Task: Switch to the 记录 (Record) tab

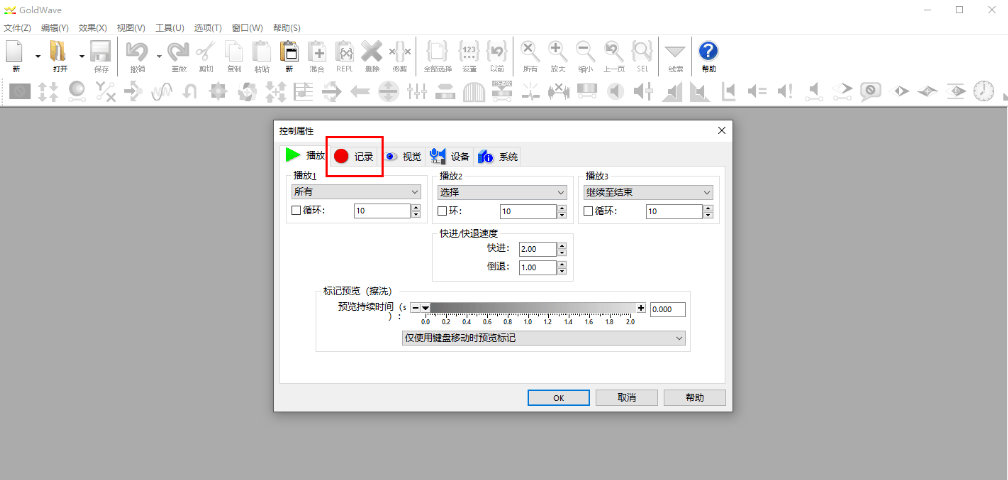Action: pos(354,156)
